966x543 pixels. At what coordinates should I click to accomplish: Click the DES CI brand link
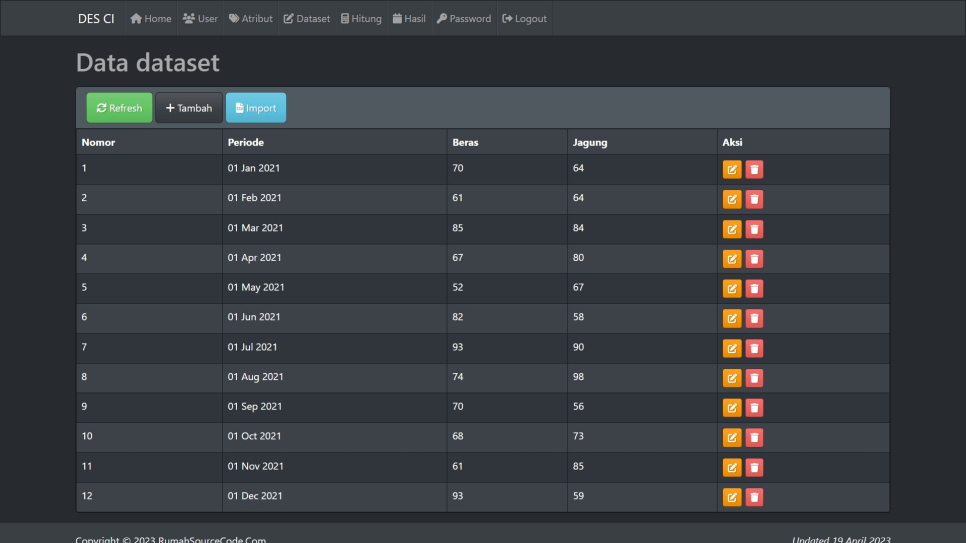[x=96, y=19]
